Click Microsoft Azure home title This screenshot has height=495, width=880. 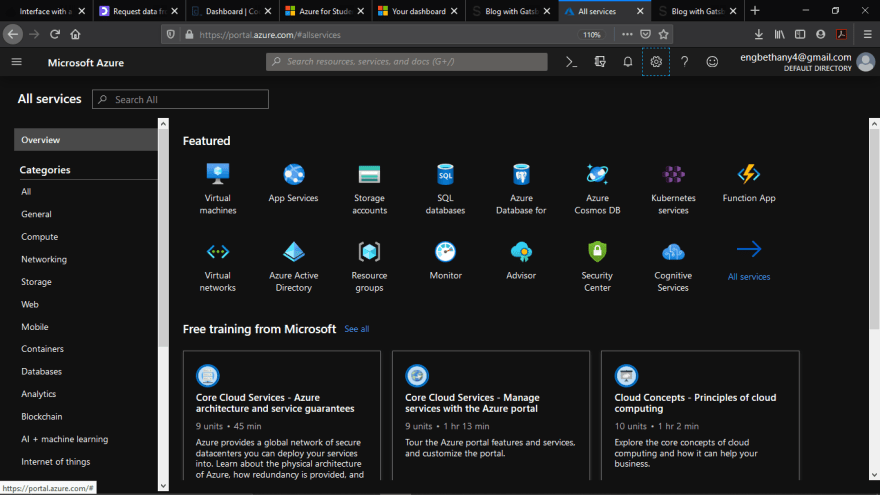(x=86, y=63)
